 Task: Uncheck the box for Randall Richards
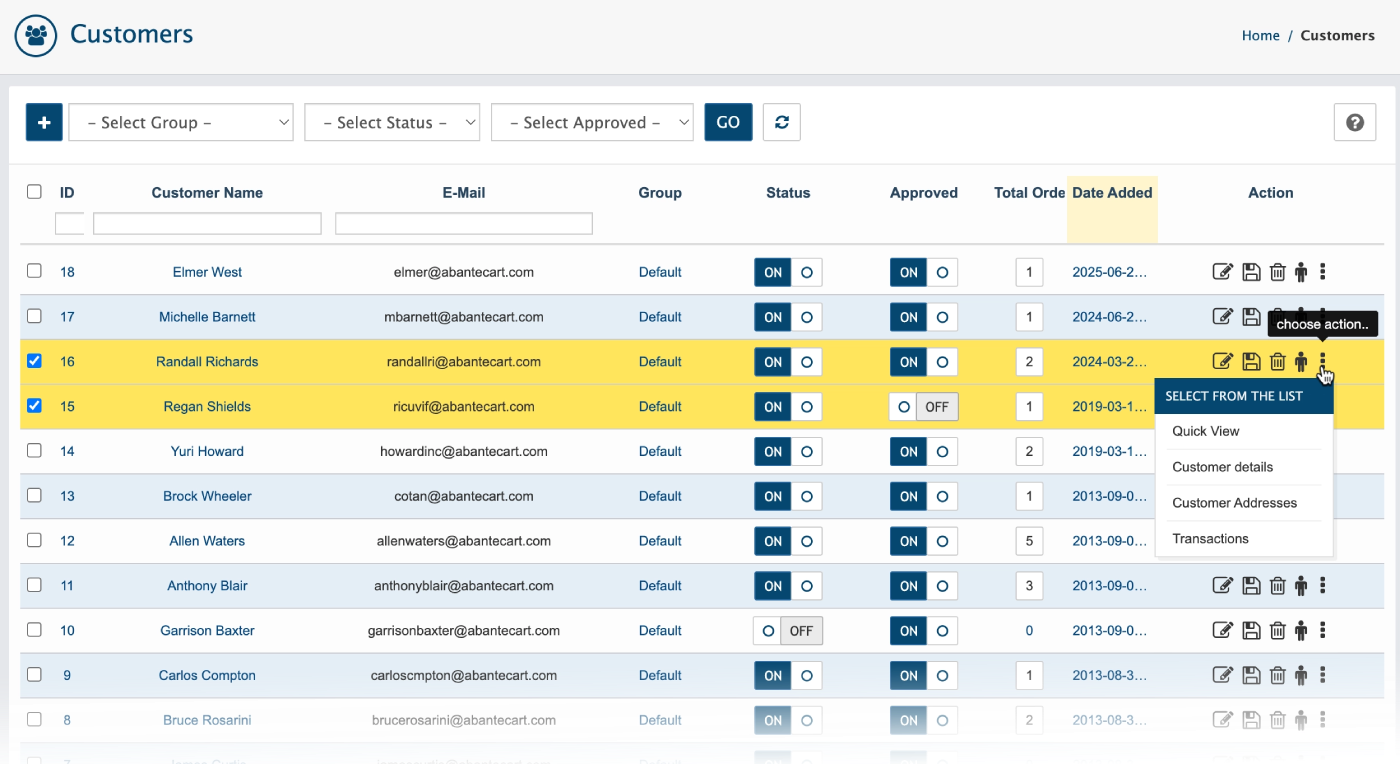coord(34,361)
